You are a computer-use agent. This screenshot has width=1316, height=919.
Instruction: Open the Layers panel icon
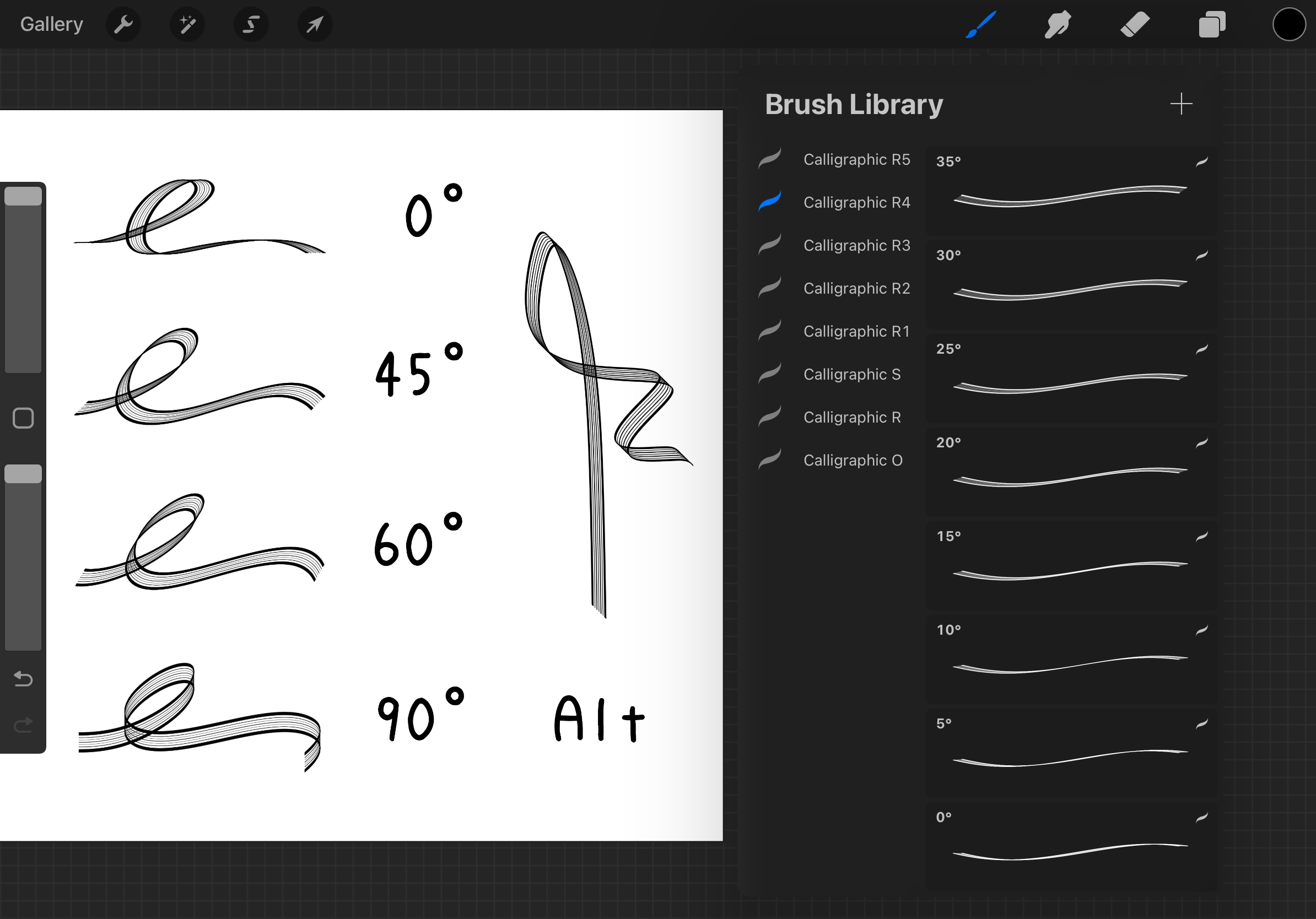[x=1212, y=25]
